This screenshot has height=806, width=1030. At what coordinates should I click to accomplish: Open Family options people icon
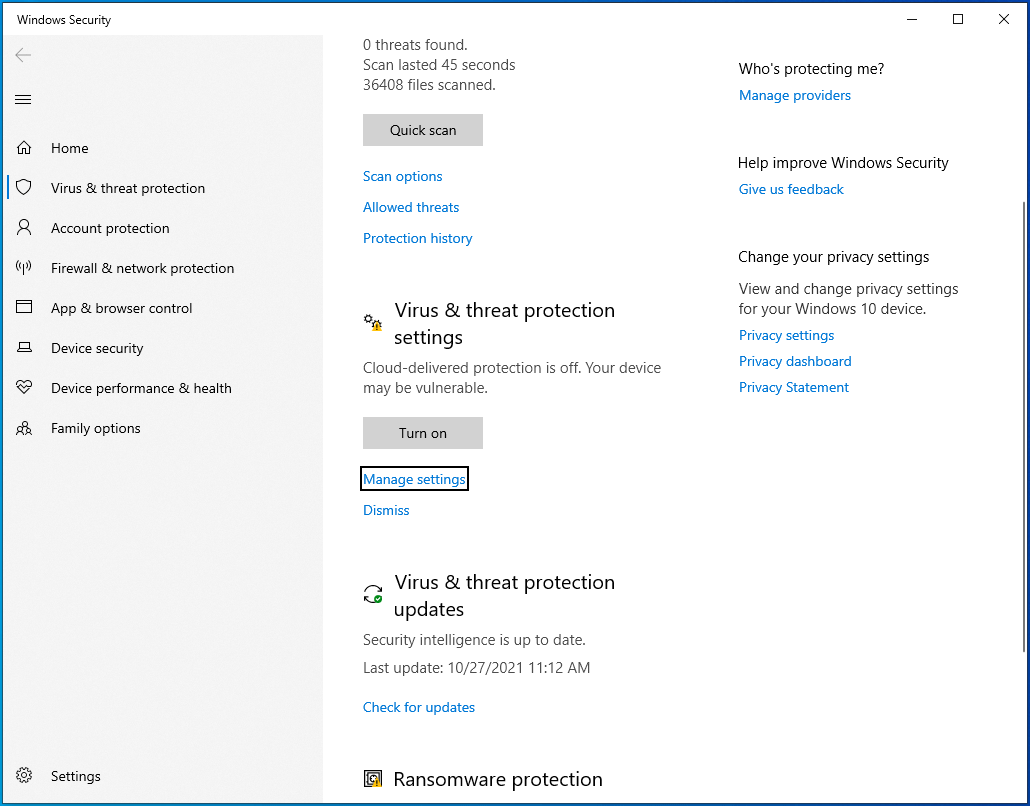coord(24,428)
